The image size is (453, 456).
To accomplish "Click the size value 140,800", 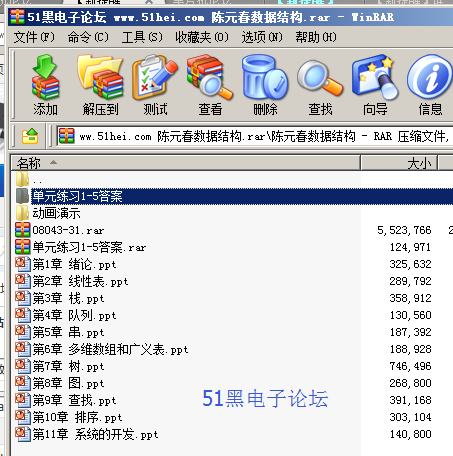I will pyautogui.click(x=410, y=434).
